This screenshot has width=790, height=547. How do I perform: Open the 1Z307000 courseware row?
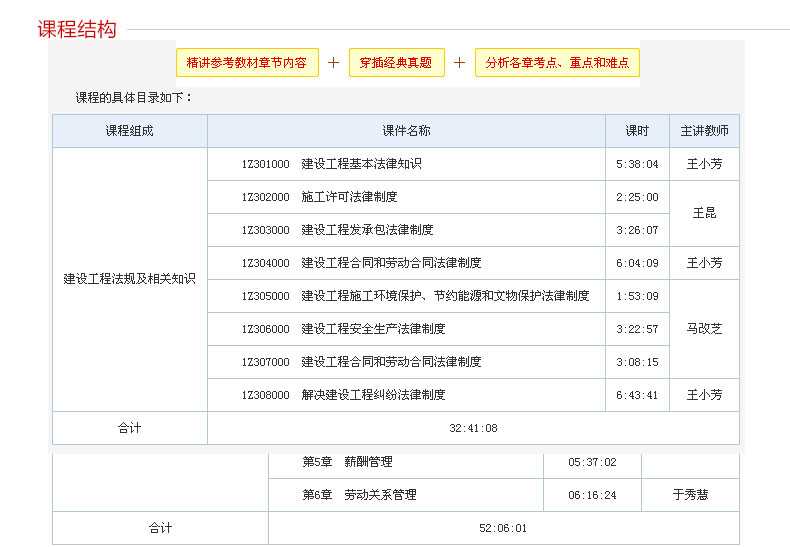pyautogui.click(x=391, y=362)
